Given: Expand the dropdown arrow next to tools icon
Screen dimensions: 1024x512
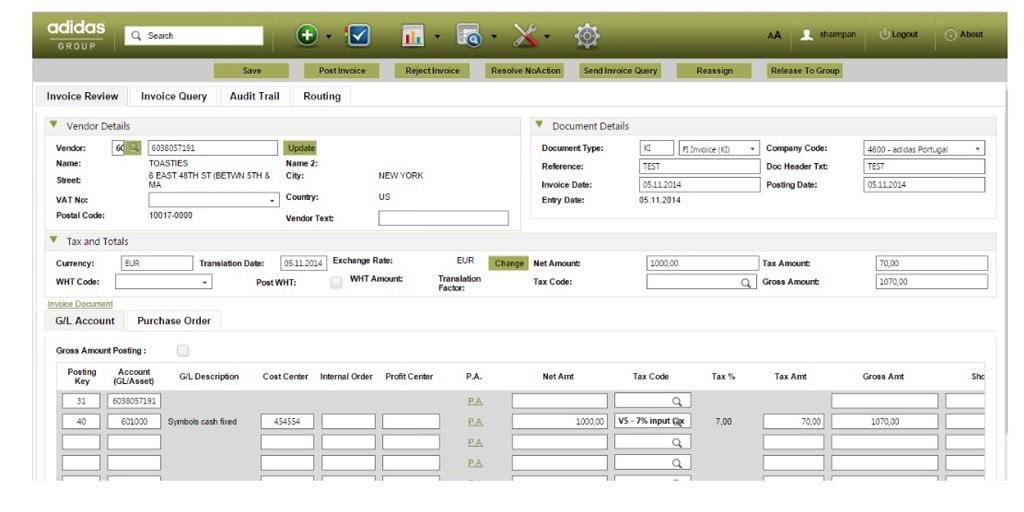Looking at the screenshot, I should (x=547, y=37).
